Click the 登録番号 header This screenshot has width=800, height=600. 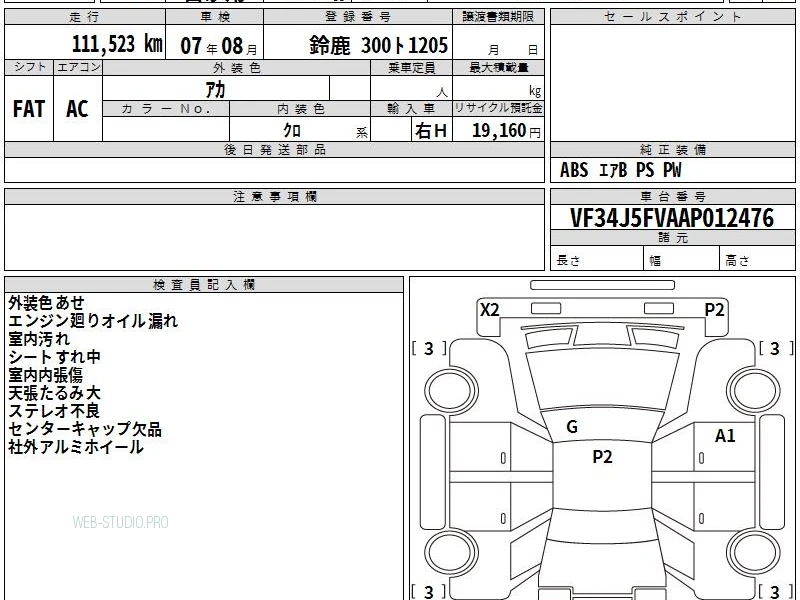(x=358, y=17)
